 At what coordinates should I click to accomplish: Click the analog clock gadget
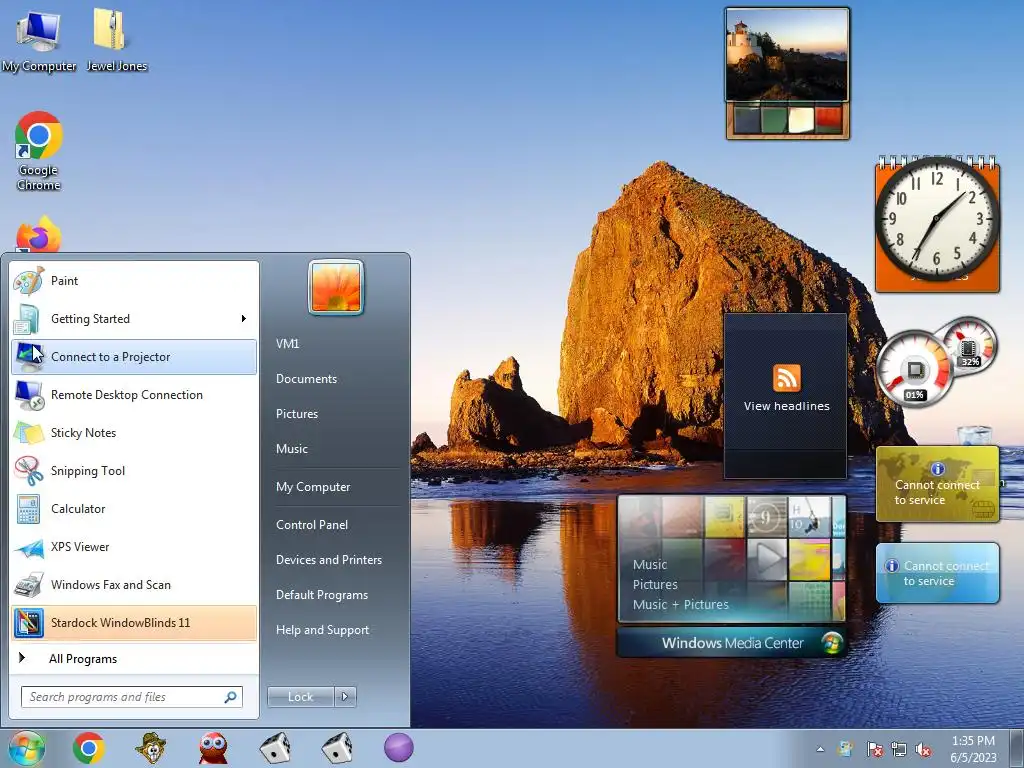[x=937, y=219]
